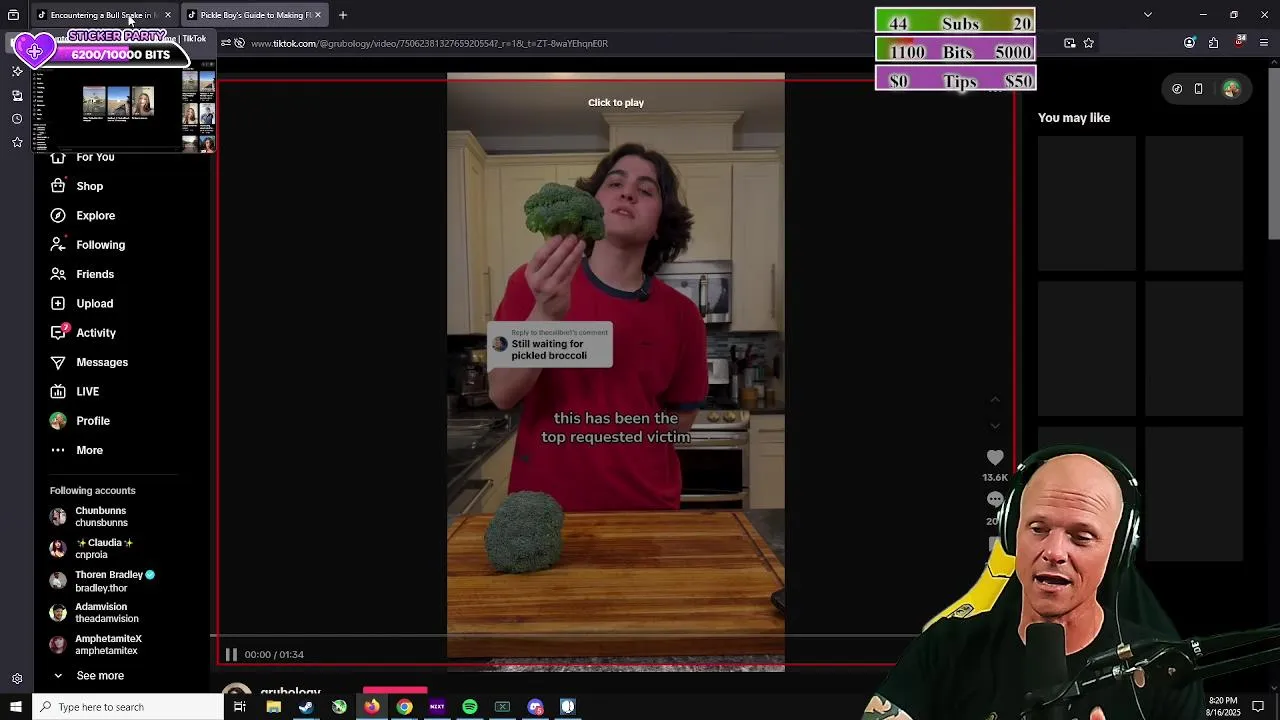This screenshot has height=720, width=1280.
Task: Bookmark this page with star
Action: [x=1089, y=43]
